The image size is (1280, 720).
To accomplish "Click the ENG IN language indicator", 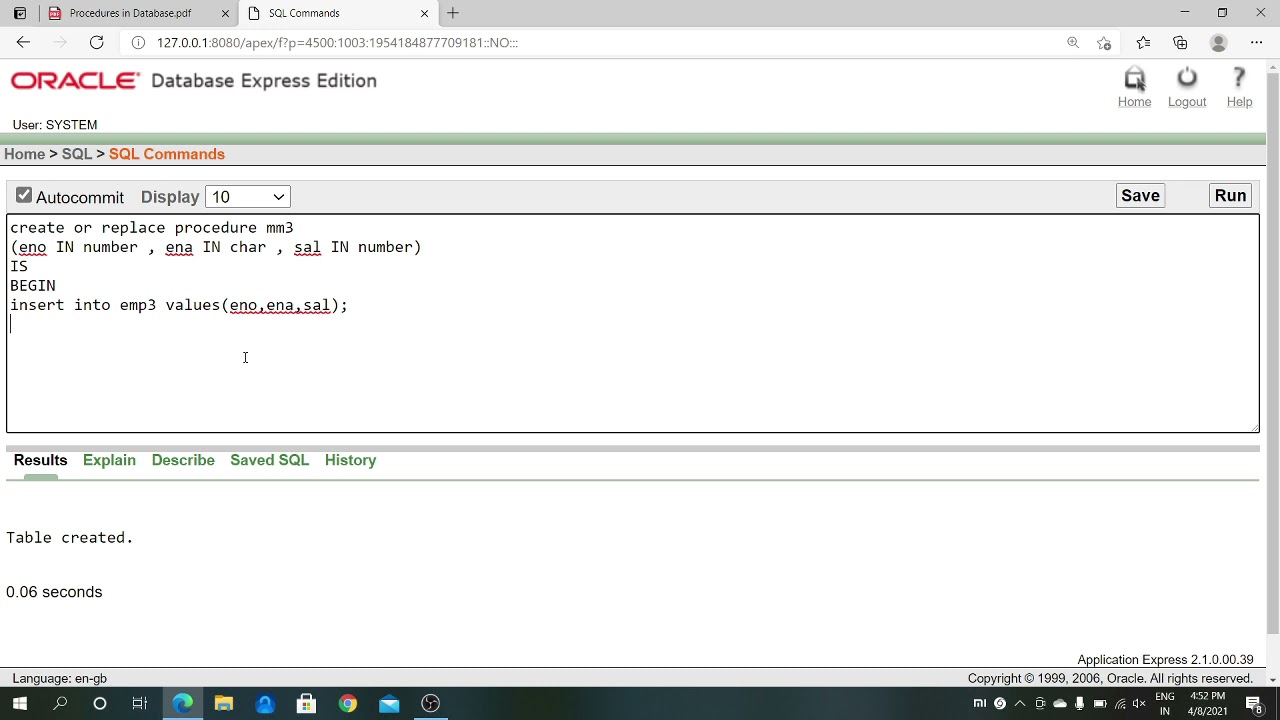I will 1165,704.
